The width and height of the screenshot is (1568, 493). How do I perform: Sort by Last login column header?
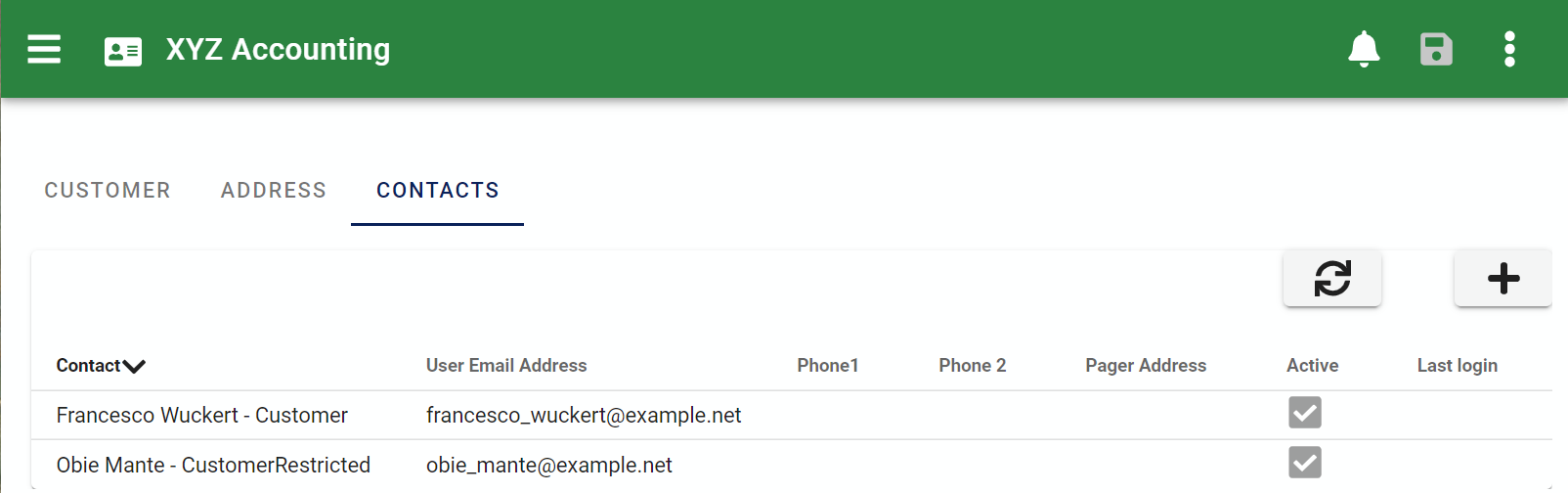point(1458,365)
